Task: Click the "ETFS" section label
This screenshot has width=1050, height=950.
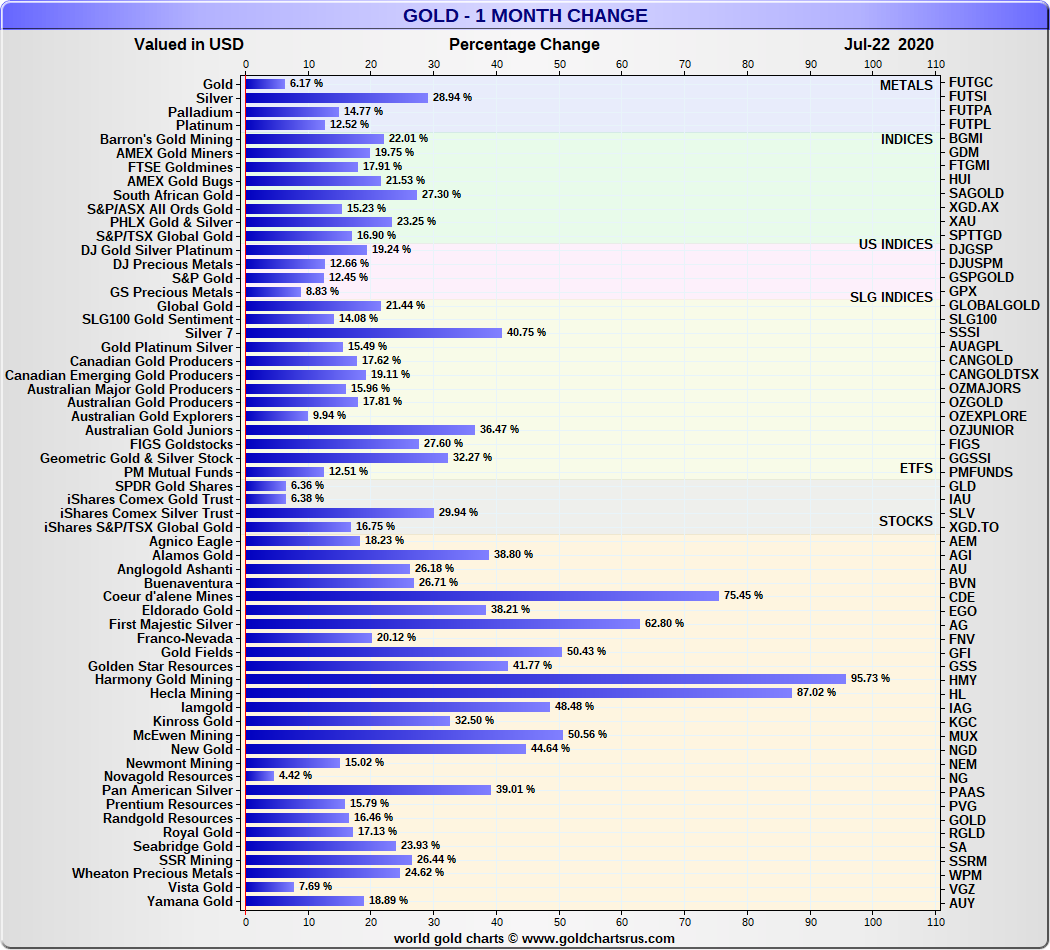Action: pos(916,468)
